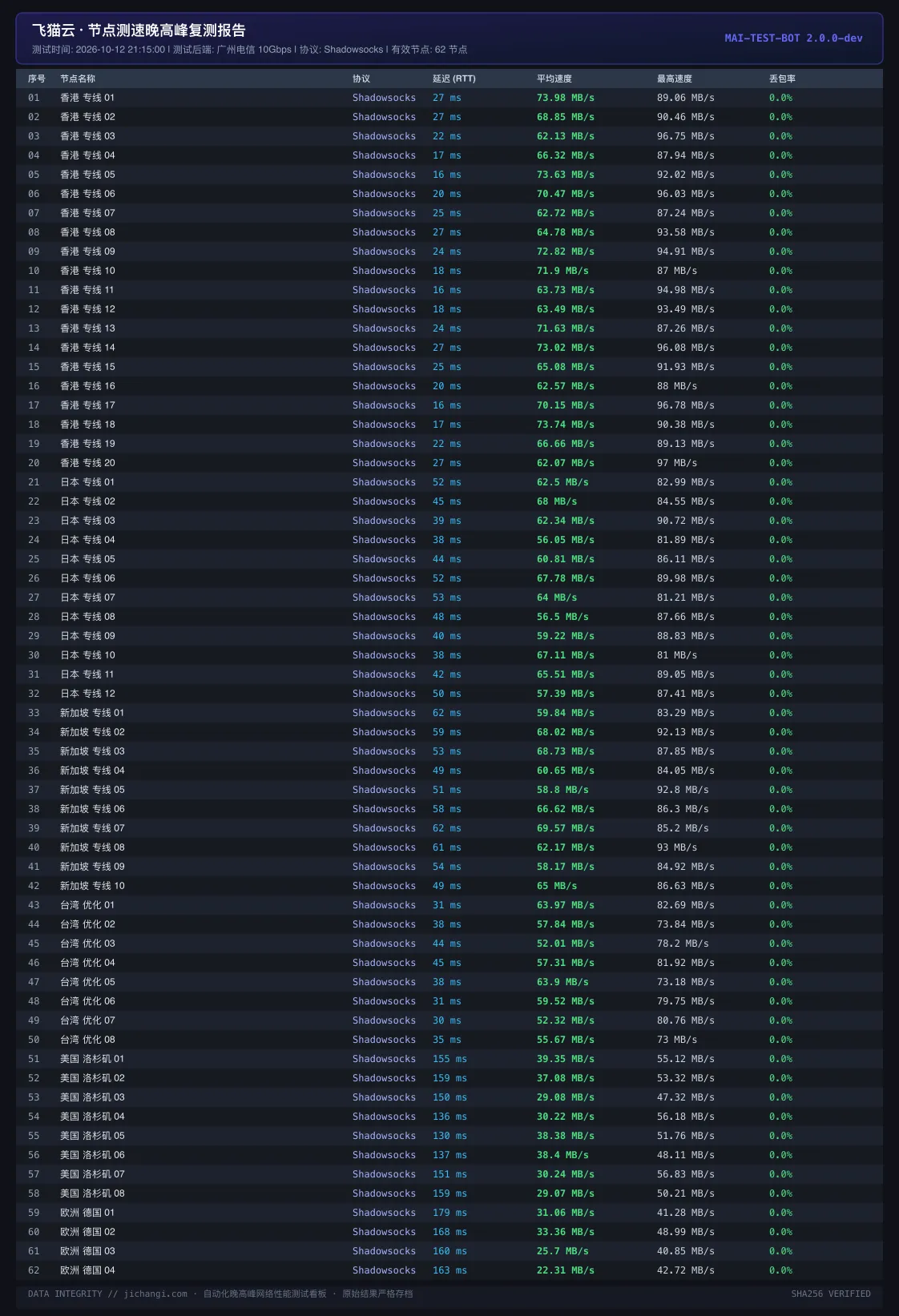Click the node name 美国 洛杉矶 04
The height and width of the screenshot is (1316, 899).
point(92,1117)
